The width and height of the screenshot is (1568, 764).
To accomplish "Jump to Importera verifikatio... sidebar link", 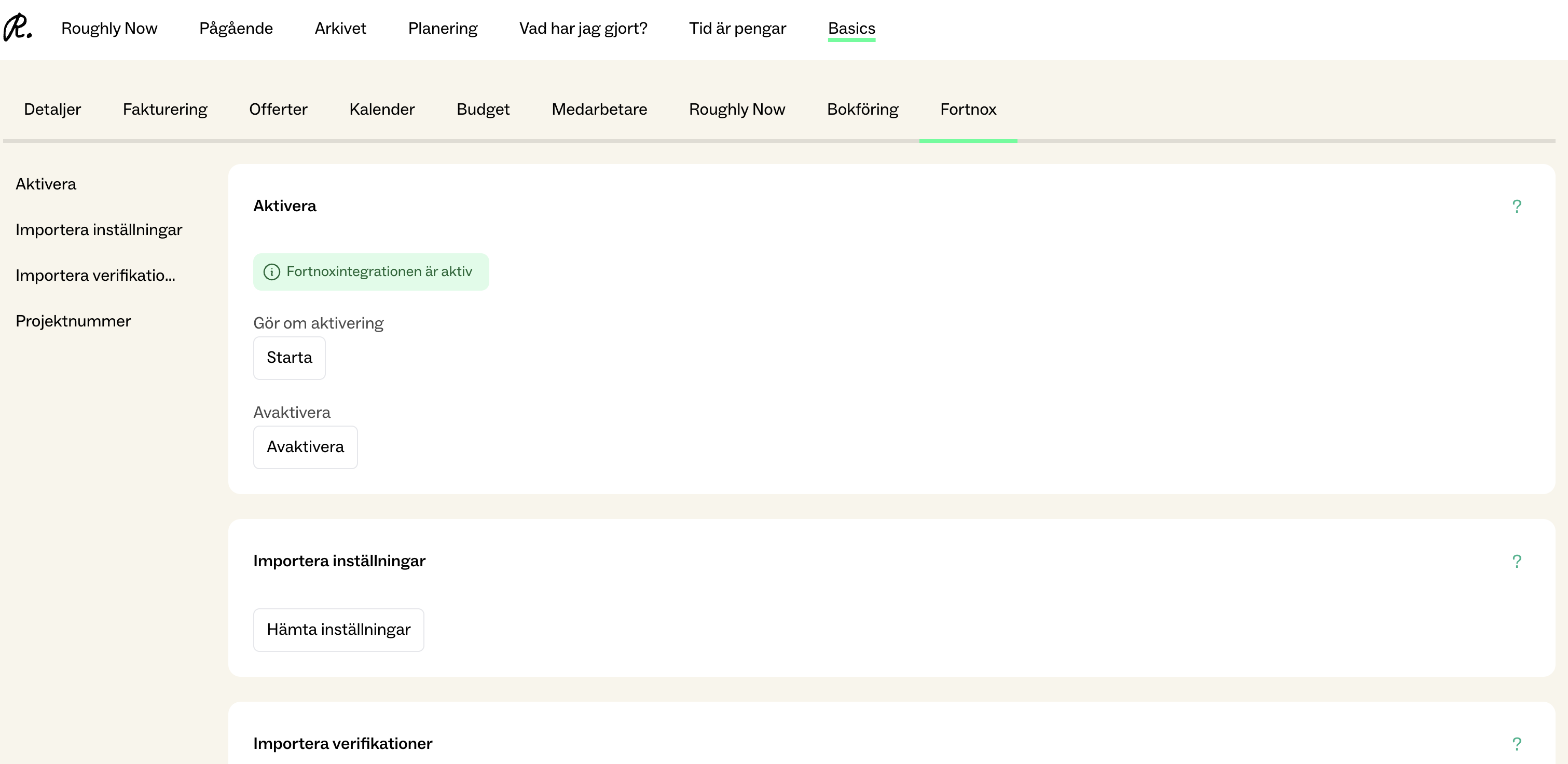I will [95, 276].
